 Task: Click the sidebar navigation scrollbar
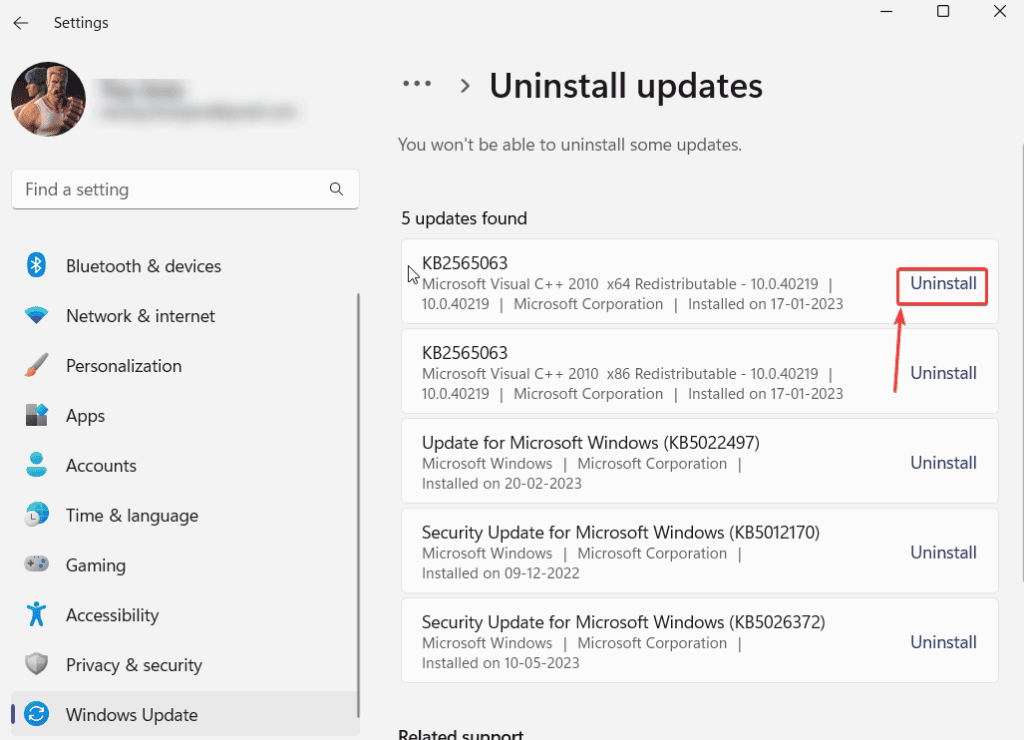pyautogui.click(x=358, y=505)
